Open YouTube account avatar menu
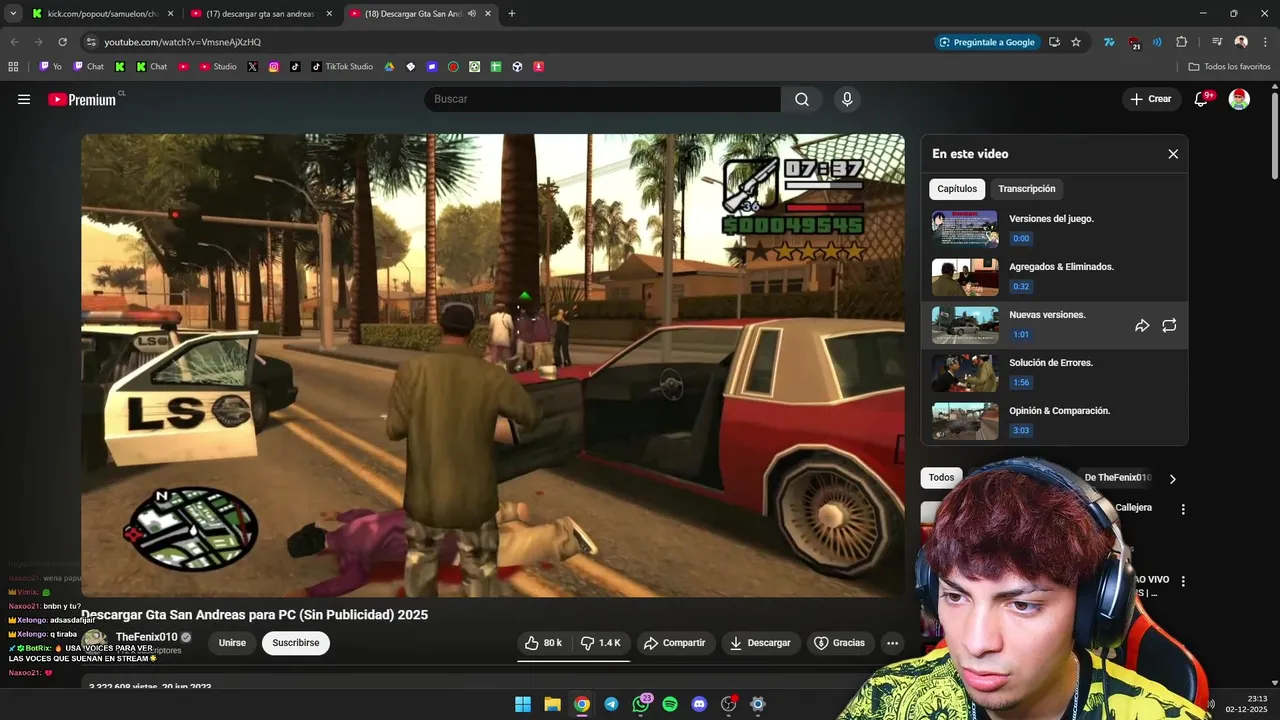 (x=1239, y=99)
